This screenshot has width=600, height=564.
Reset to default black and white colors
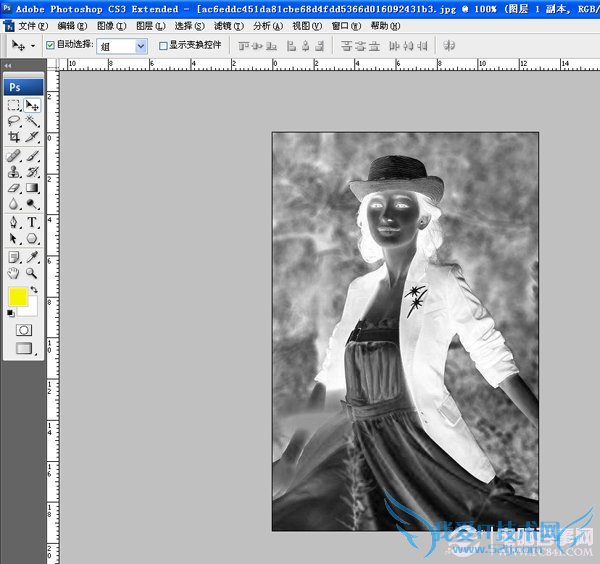tap(11, 313)
